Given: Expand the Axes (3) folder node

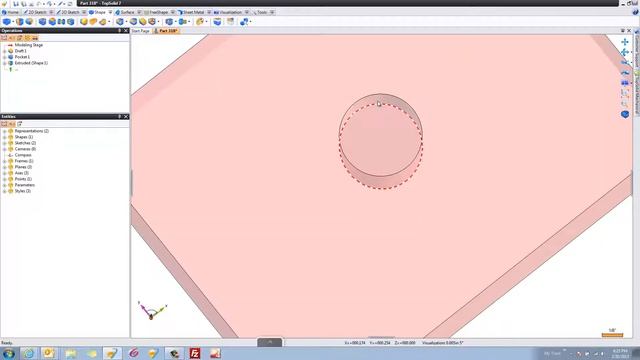Looking at the screenshot, I should click(x=4, y=173).
